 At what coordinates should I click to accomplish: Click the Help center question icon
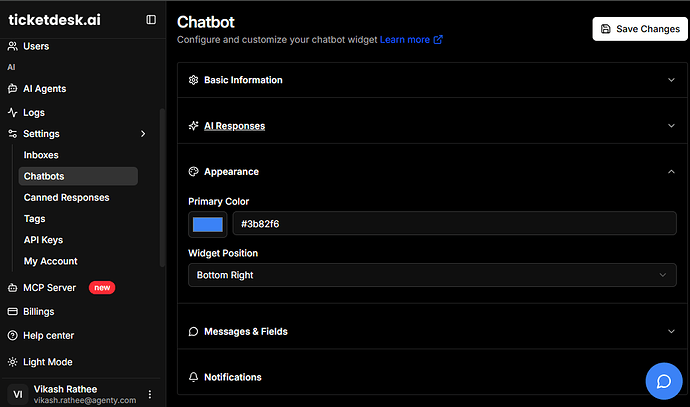[13, 336]
